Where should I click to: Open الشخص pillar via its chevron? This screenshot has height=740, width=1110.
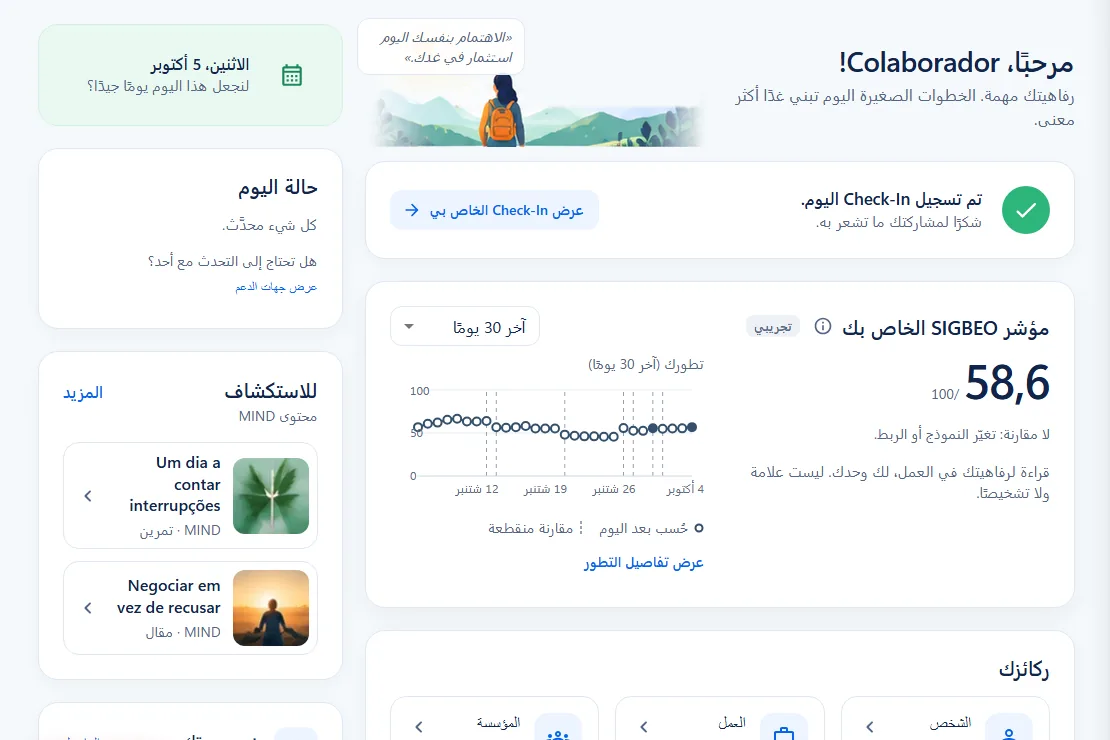coord(870,727)
